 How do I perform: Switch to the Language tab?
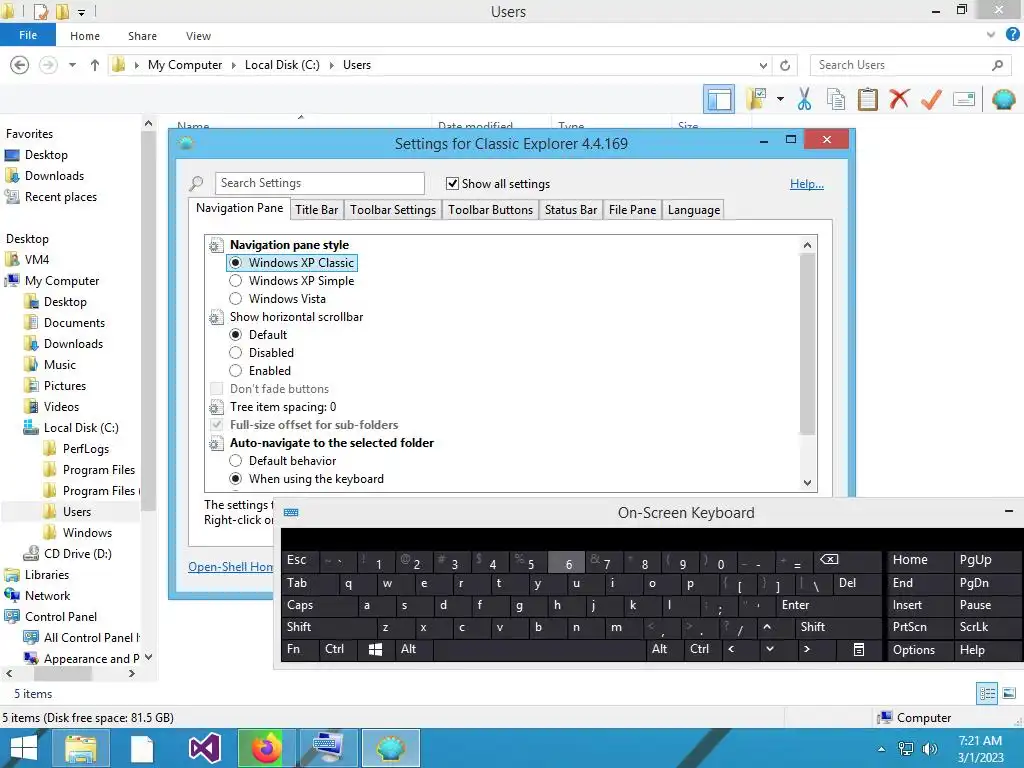(x=694, y=210)
